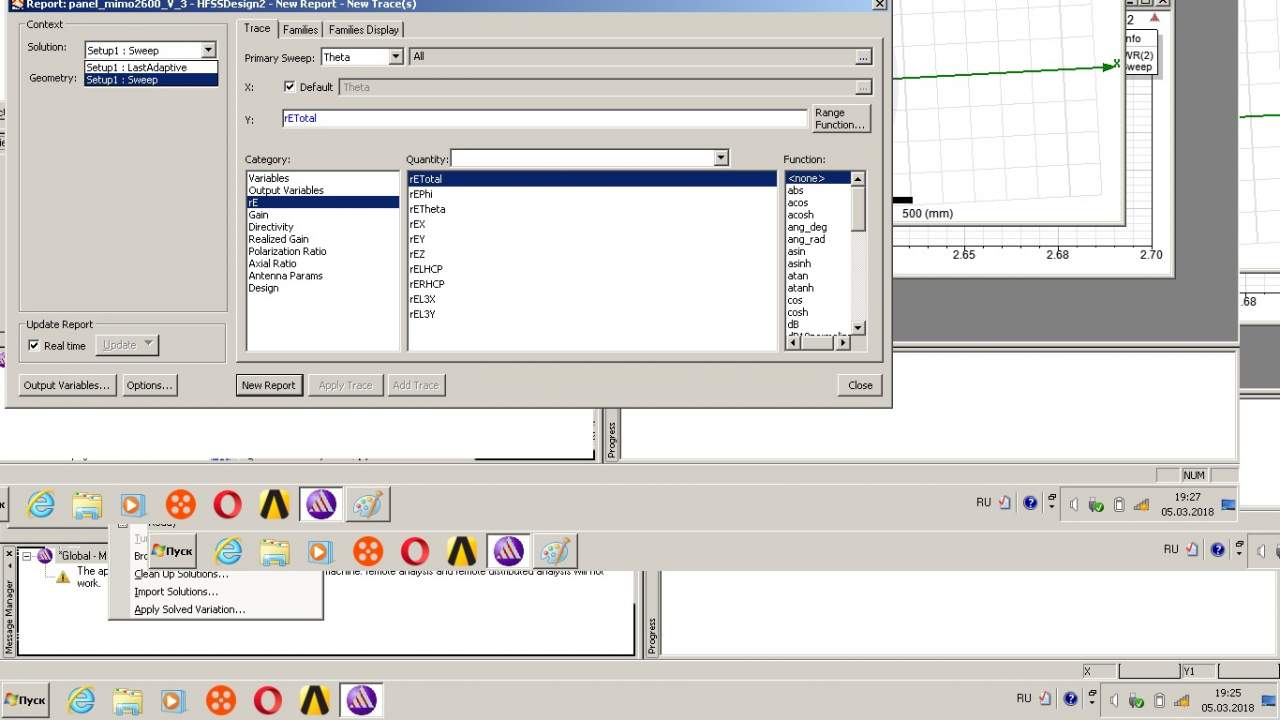Open the Update dropdown button
This screenshot has width=1280, height=720.
click(127, 345)
